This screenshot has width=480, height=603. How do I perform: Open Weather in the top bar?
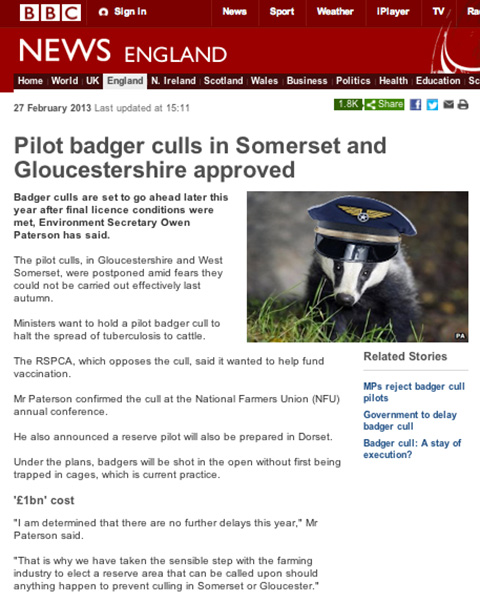[x=335, y=12]
